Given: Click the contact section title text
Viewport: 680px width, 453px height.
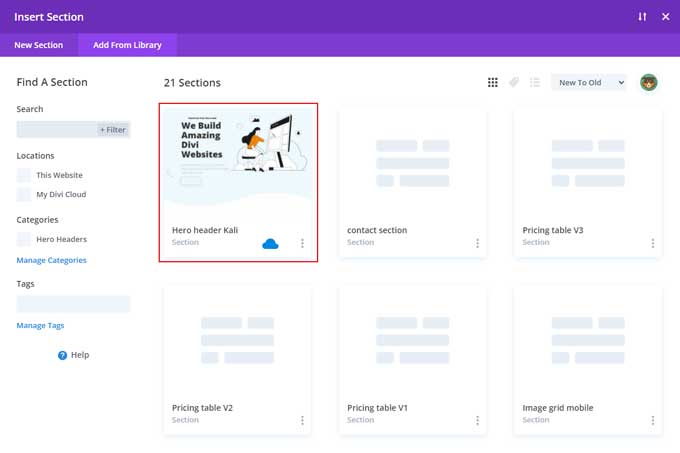Looking at the screenshot, I should (377, 230).
